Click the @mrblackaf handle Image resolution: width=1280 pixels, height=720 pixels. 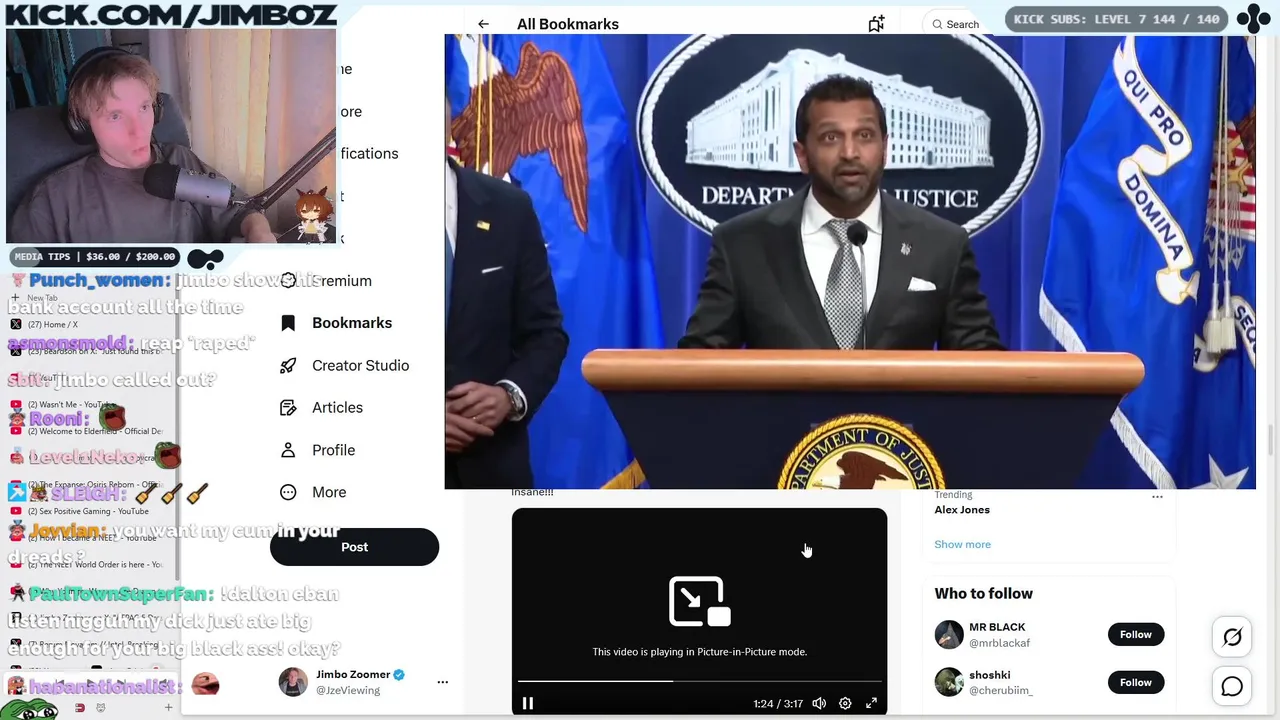(x=999, y=643)
